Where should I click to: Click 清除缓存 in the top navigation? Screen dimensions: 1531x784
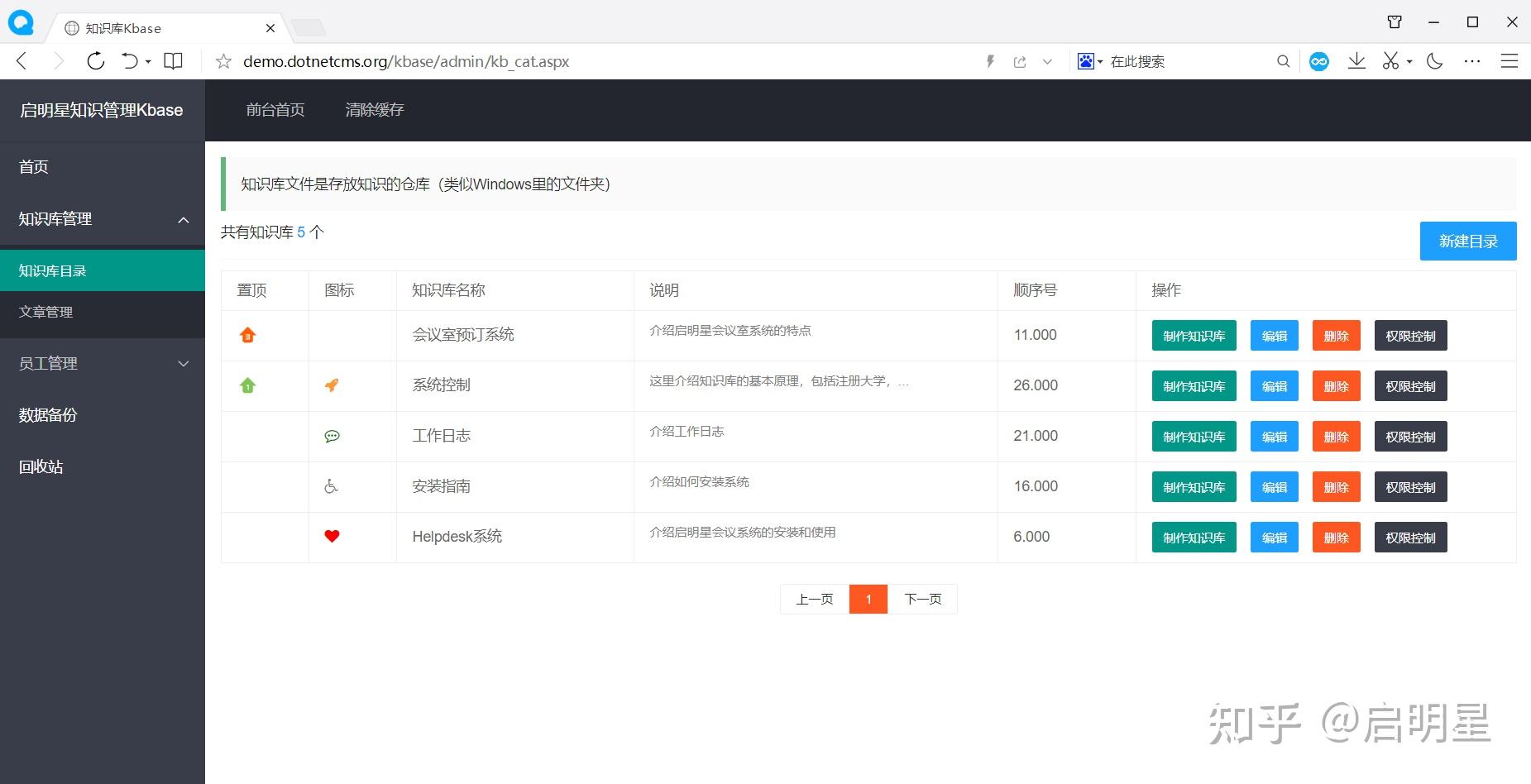375,110
